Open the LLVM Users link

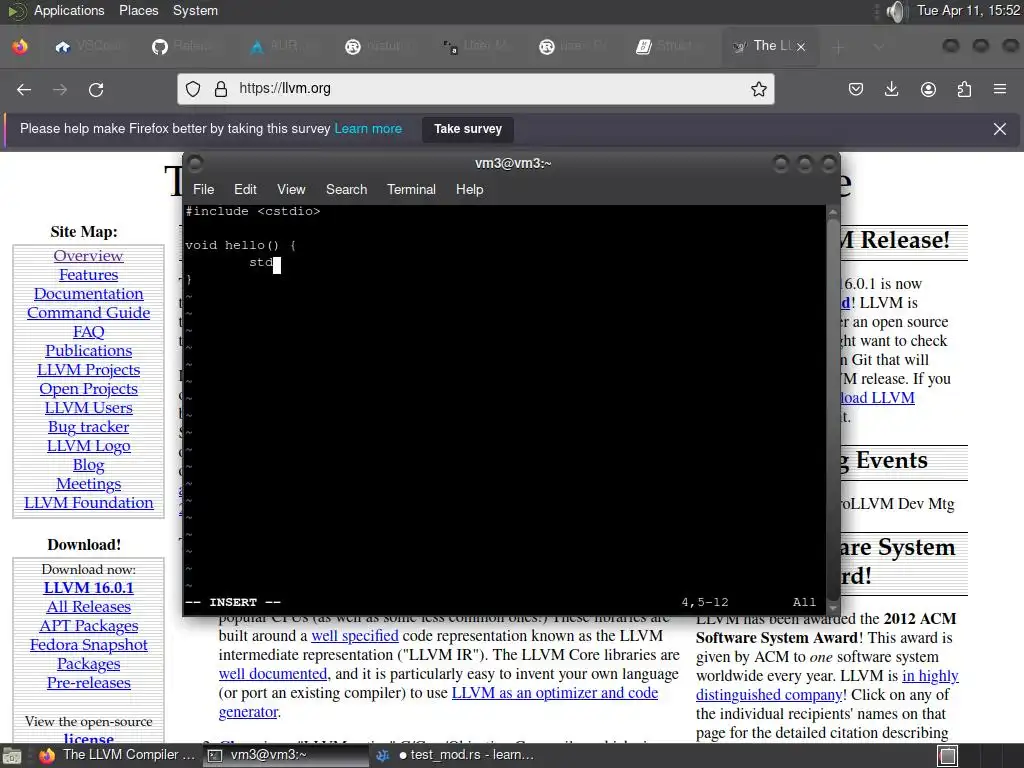pos(88,408)
